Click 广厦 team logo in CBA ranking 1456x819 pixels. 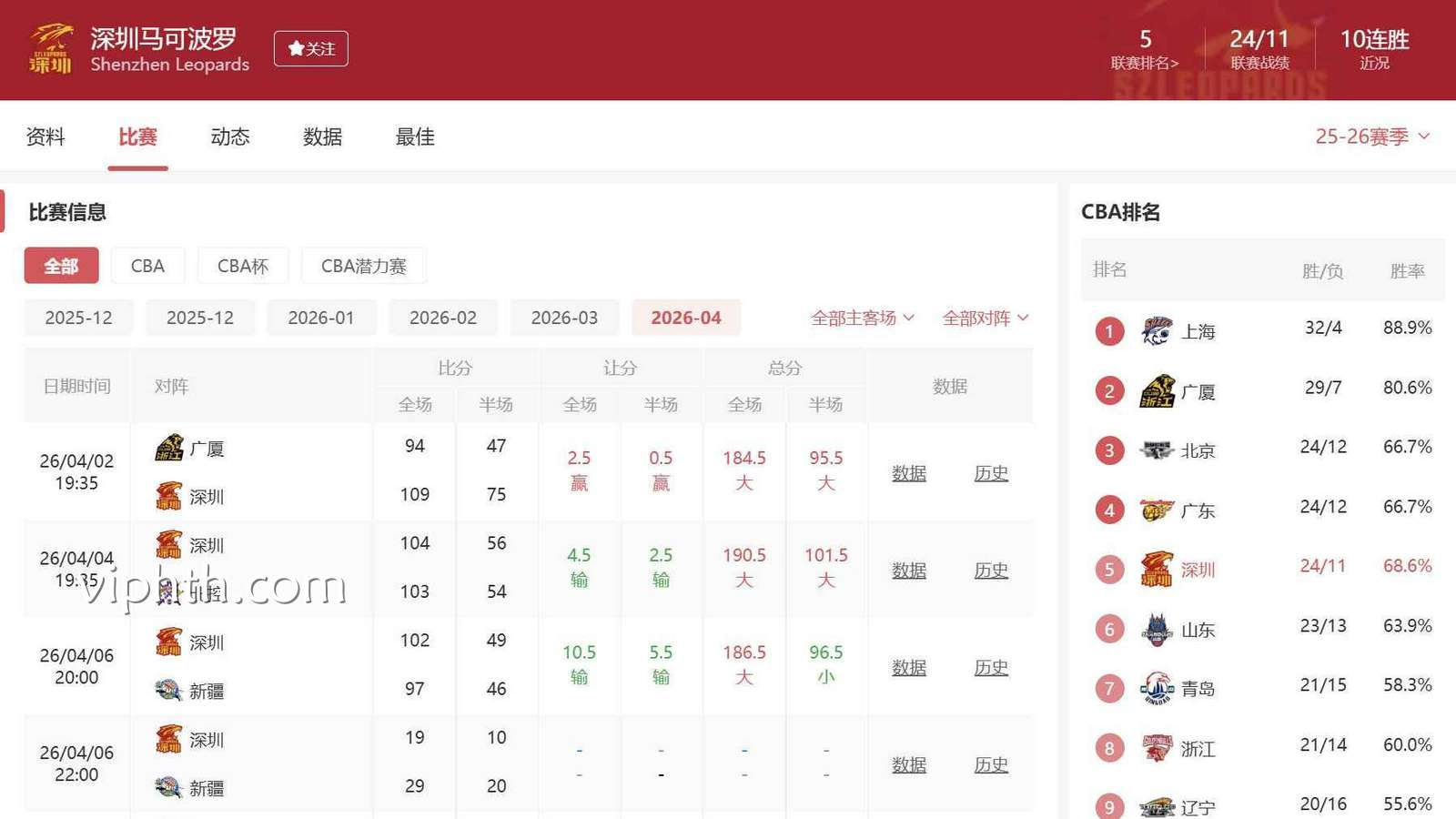[1157, 391]
